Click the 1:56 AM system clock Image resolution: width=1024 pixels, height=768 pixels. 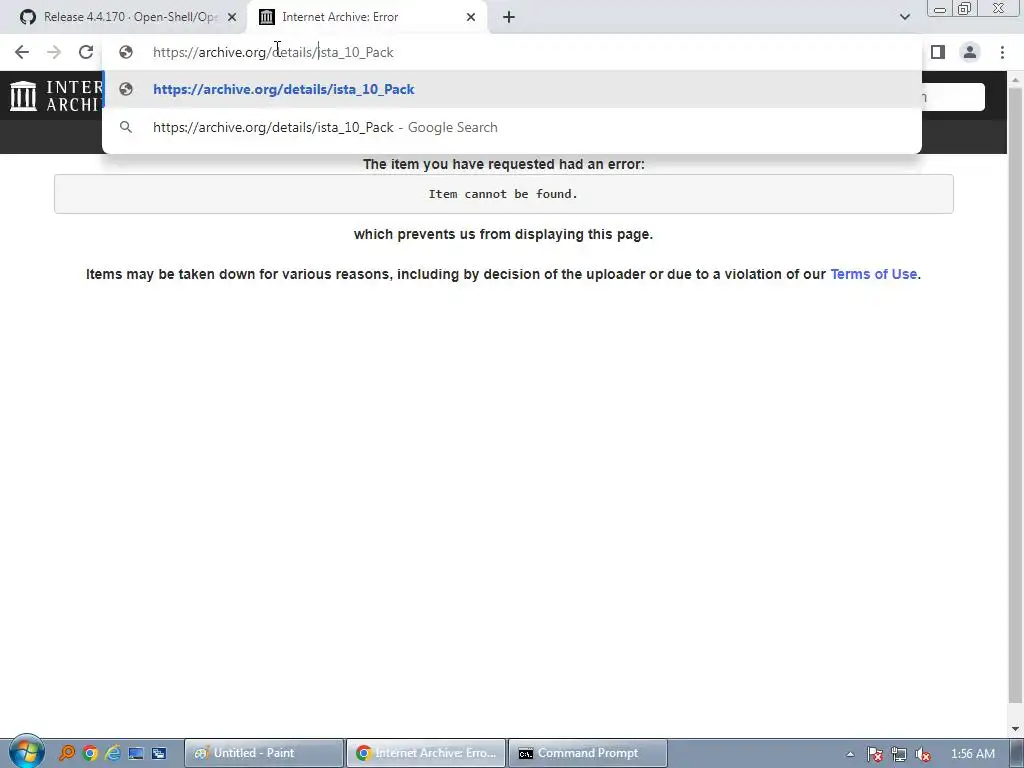(x=973, y=754)
